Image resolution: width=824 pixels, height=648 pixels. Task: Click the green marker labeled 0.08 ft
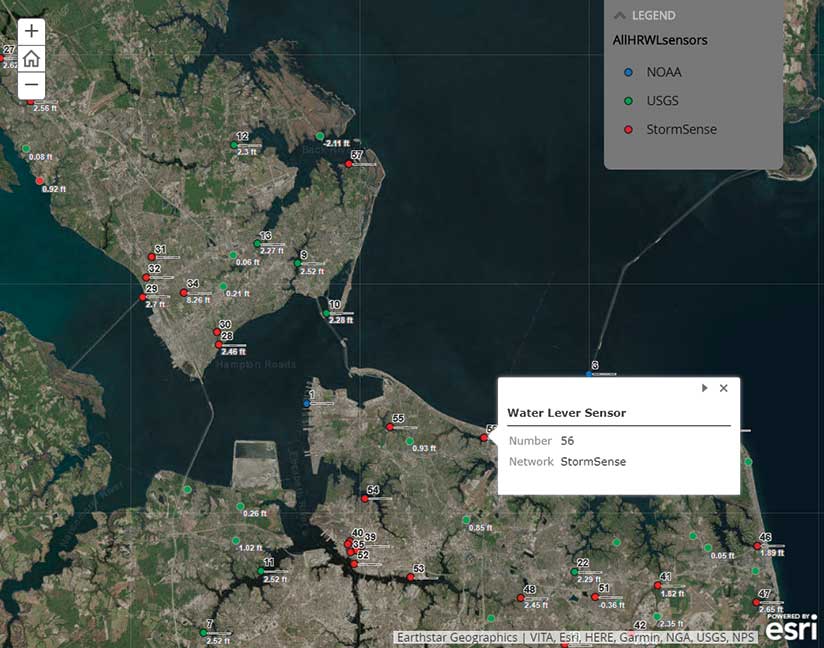[x=26, y=149]
